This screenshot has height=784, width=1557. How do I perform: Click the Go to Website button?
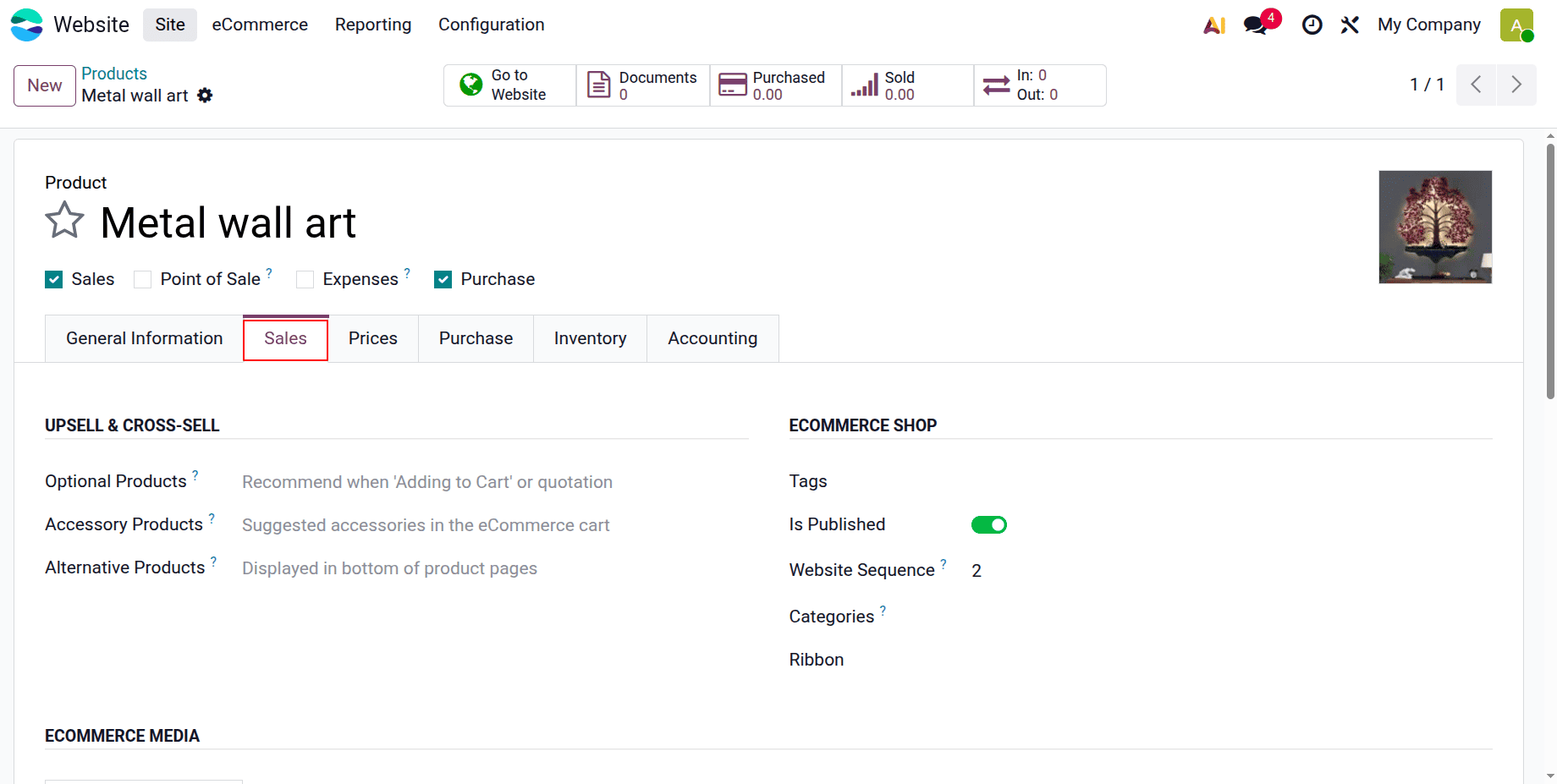tap(510, 85)
